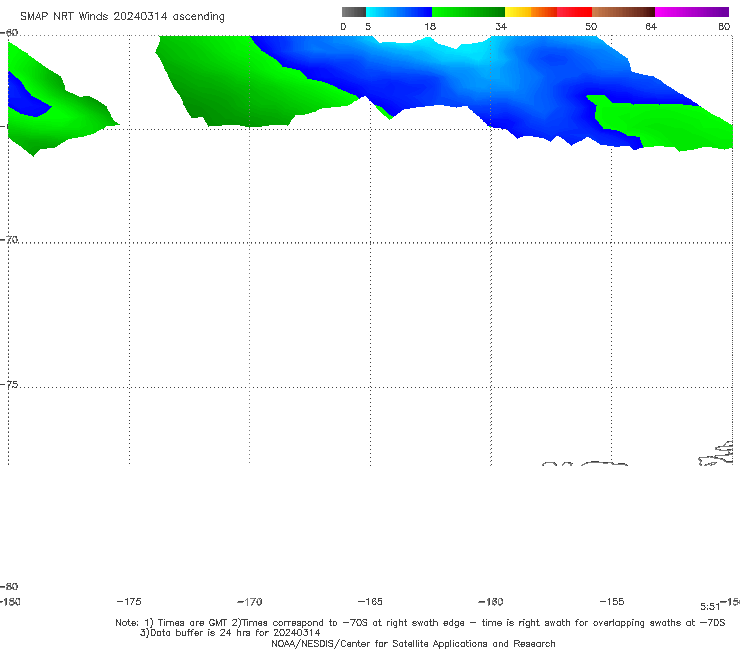Pick the gray 0–5 segment of the color bar
This screenshot has height=650, width=740.
pos(354,12)
